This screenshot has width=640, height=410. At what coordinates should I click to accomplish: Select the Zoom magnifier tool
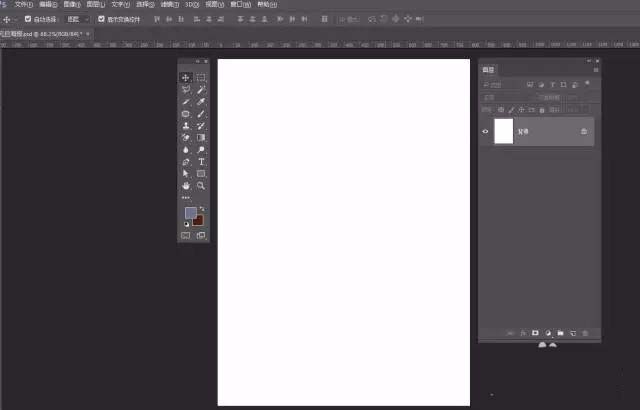201,186
